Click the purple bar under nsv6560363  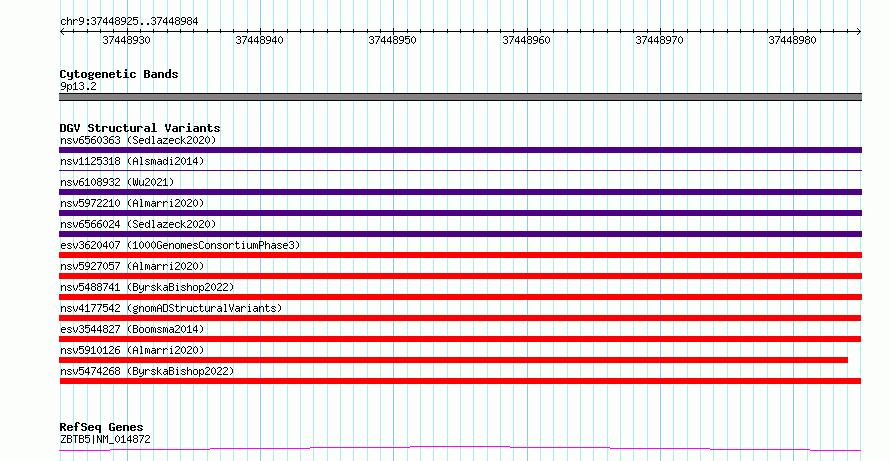click(460, 150)
